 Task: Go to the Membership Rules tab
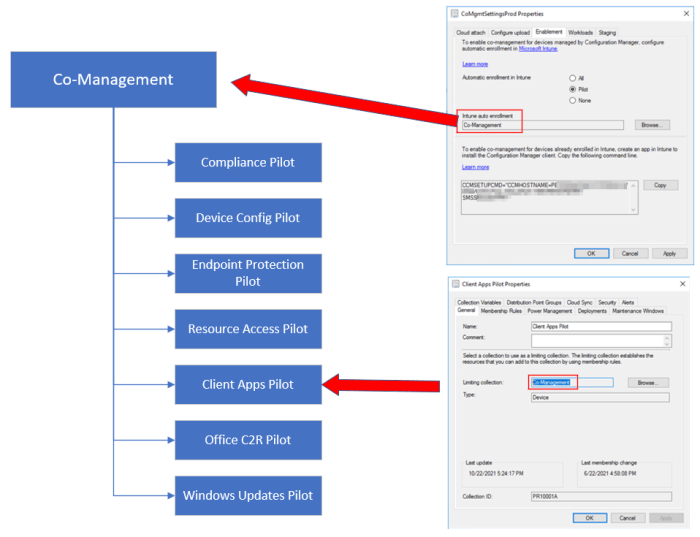(502, 311)
